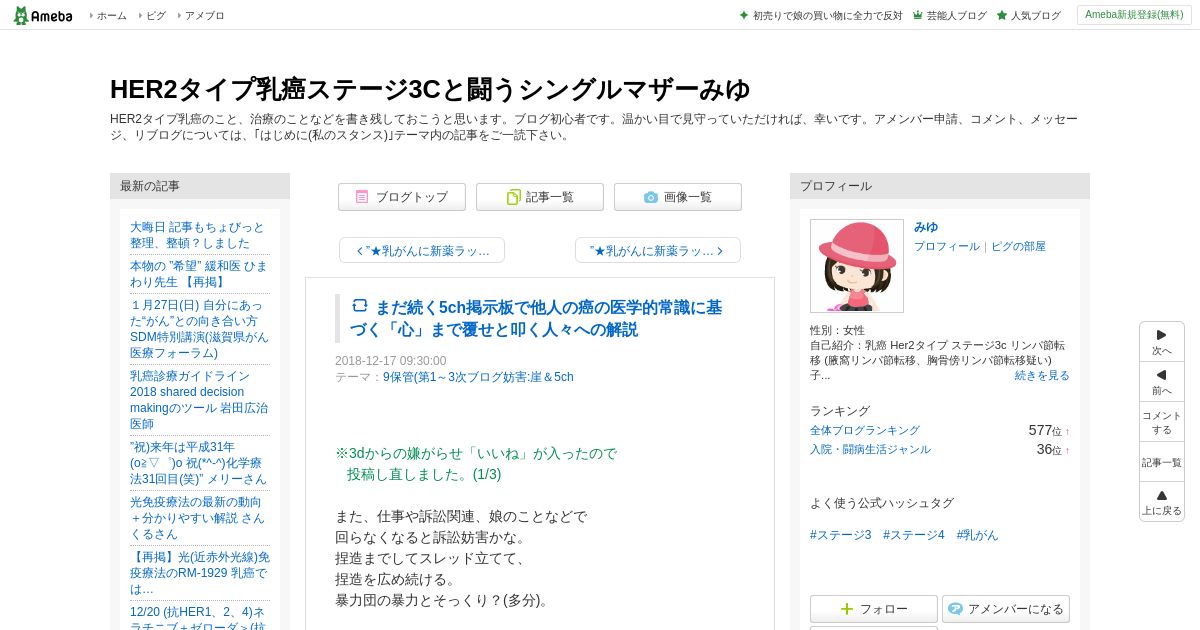The image size is (1200, 630).
Task: Open recent post 乳癌診療ガイドライン2018
Action: click(199, 400)
